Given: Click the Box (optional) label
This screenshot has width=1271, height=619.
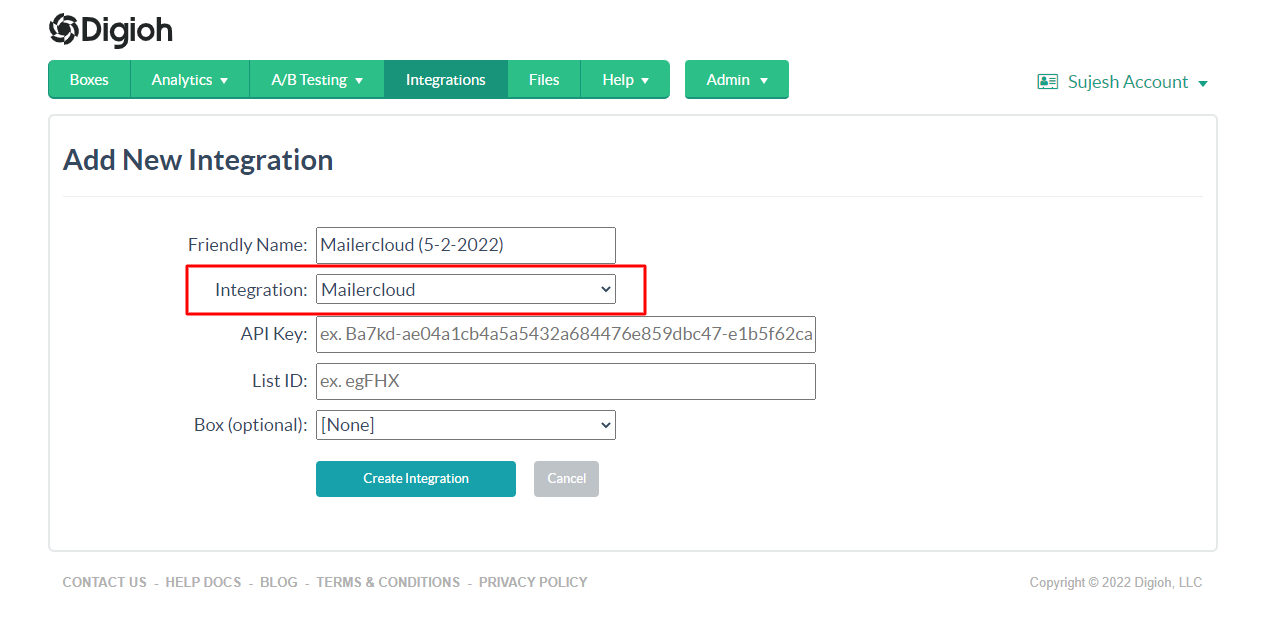Looking at the screenshot, I should [x=251, y=425].
